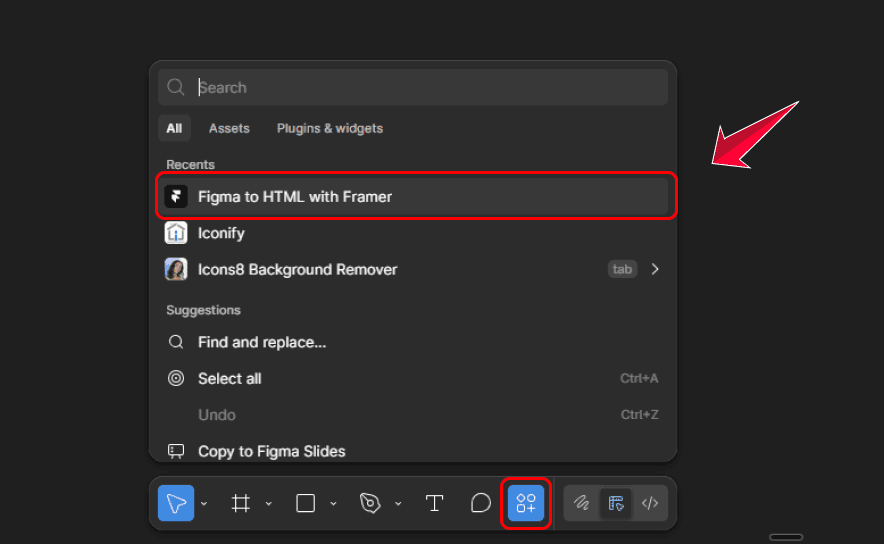Click the Copy to Figma Slides icon
The height and width of the screenshot is (544, 884).
176,451
